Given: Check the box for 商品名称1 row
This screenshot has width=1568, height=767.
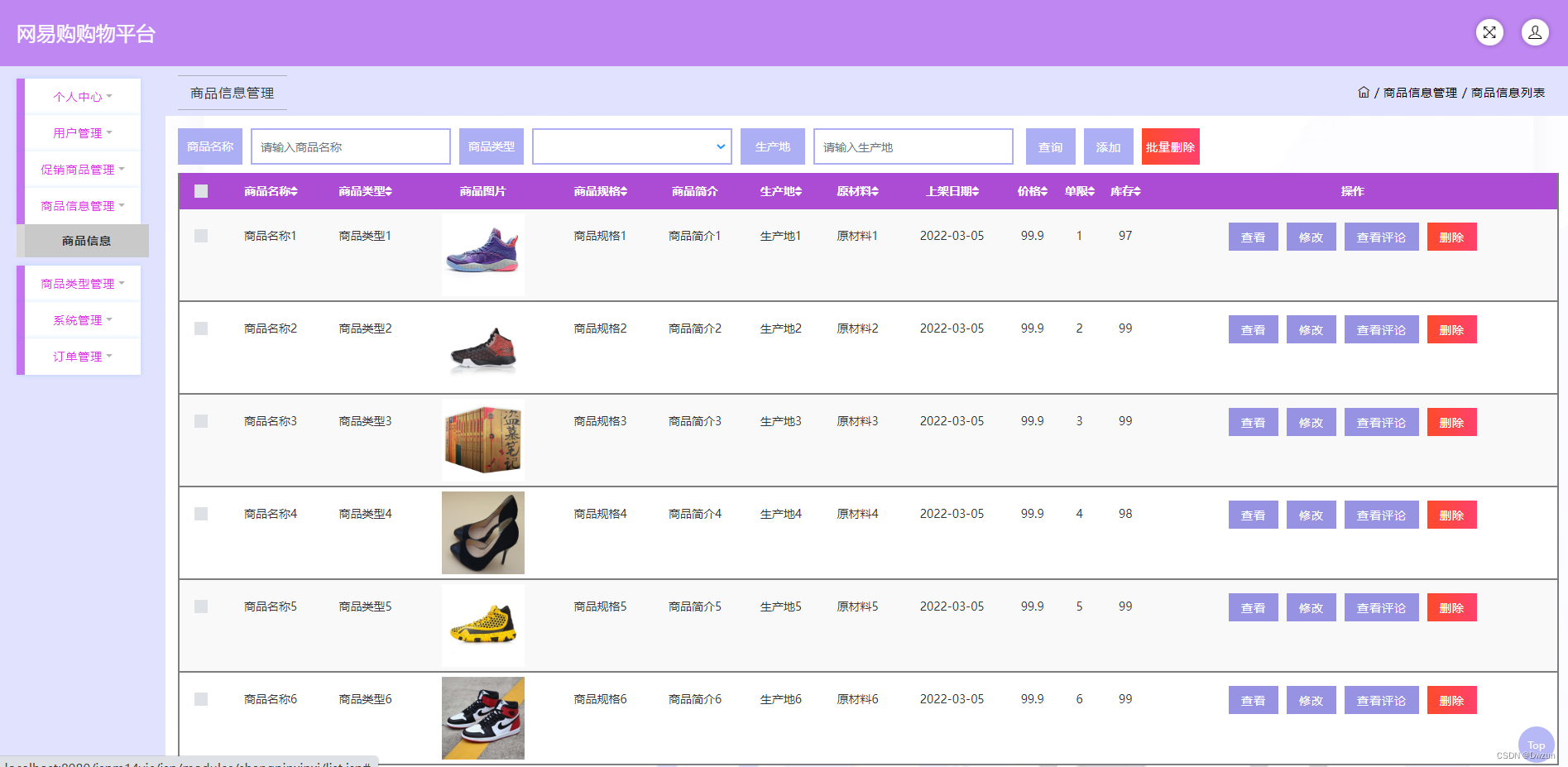Looking at the screenshot, I should pos(201,236).
